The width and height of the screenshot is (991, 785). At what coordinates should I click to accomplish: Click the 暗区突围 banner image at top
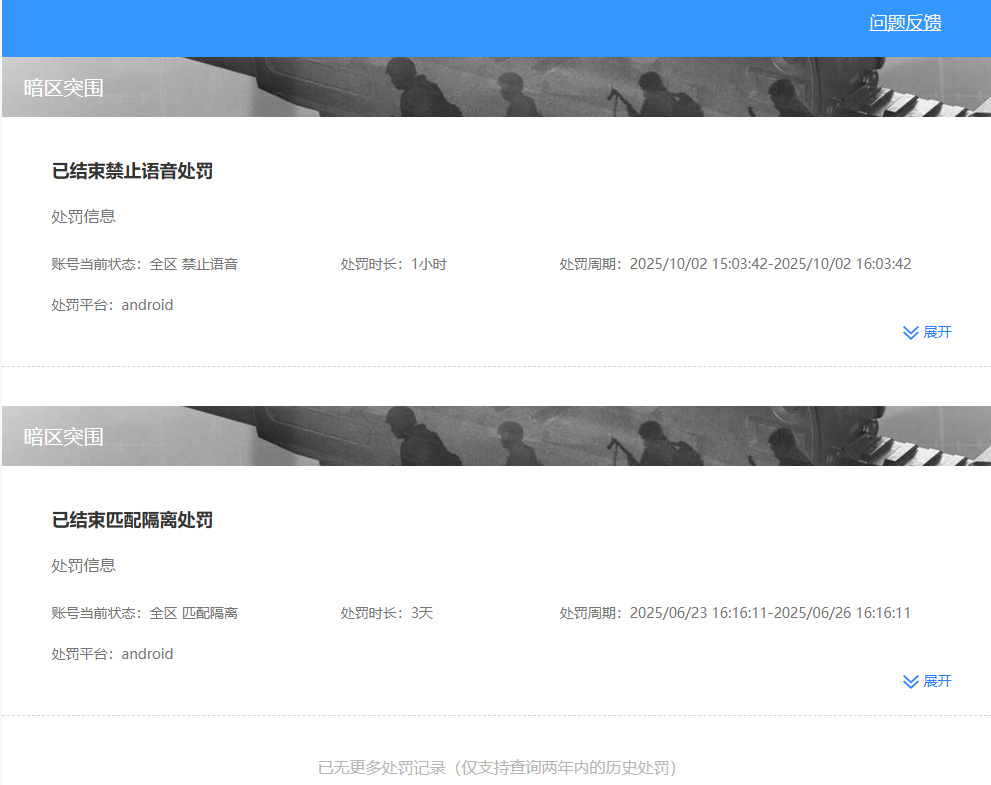495,87
